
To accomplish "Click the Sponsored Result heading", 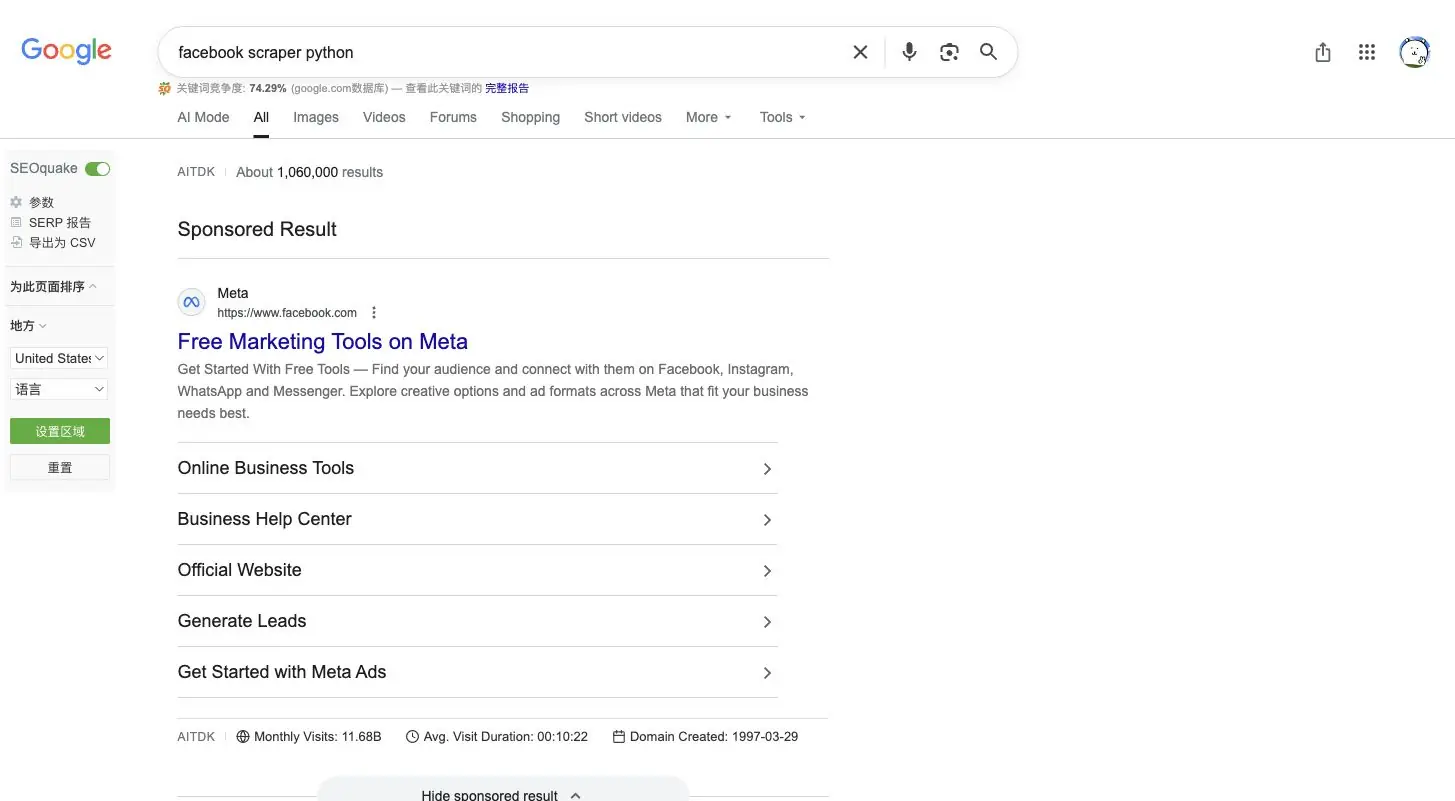I will coord(257,229).
